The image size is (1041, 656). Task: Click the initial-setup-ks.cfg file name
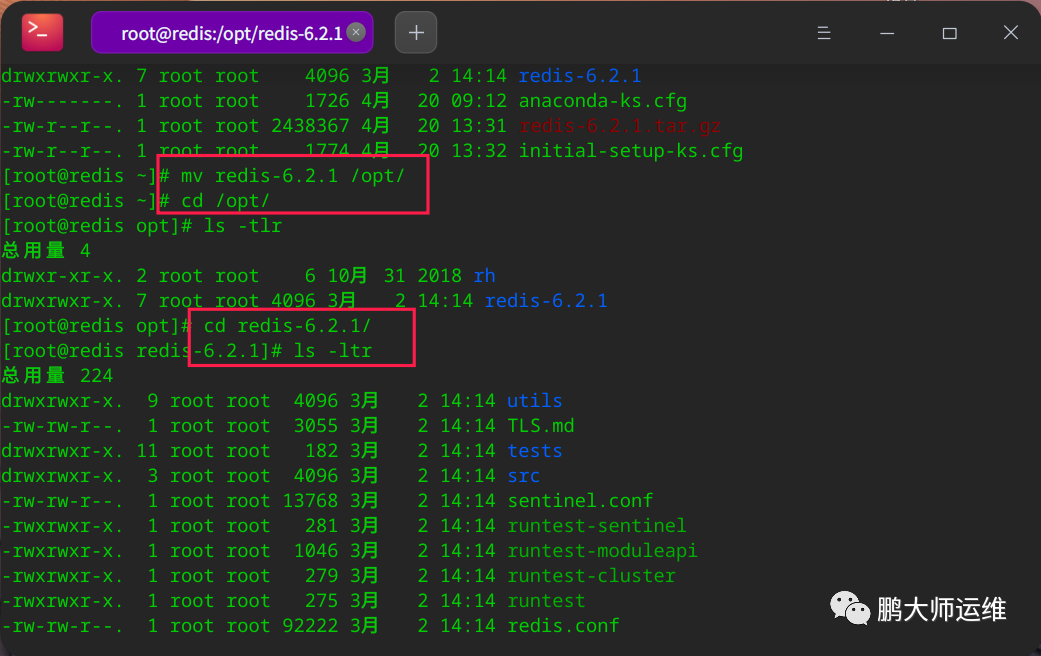[x=631, y=151]
